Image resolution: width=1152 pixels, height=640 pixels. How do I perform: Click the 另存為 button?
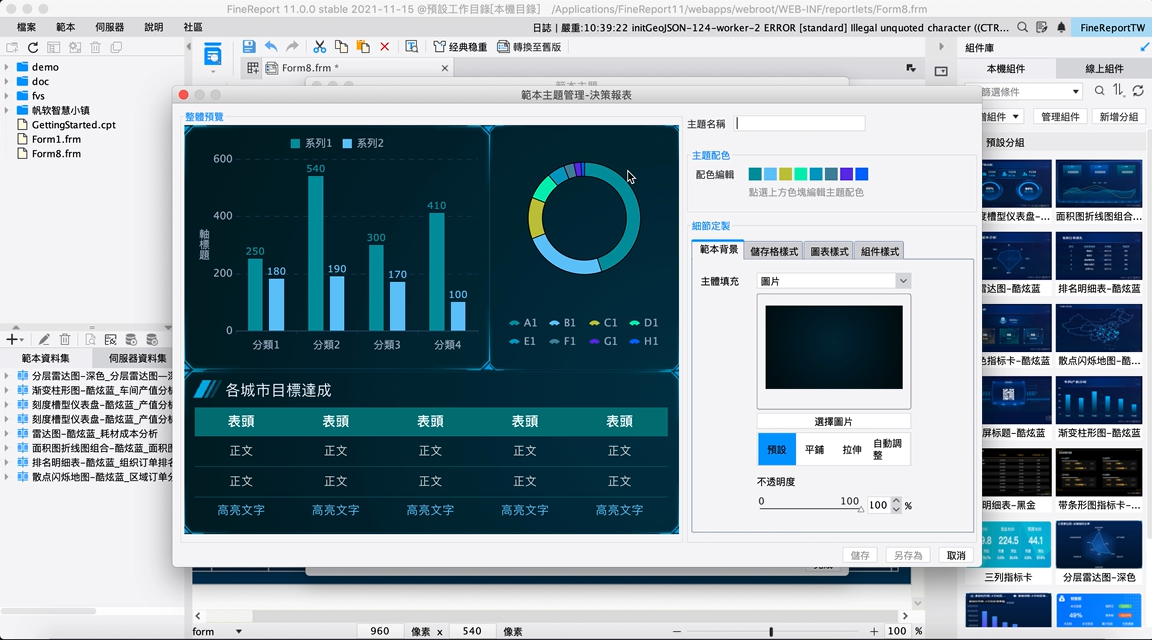coord(906,555)
